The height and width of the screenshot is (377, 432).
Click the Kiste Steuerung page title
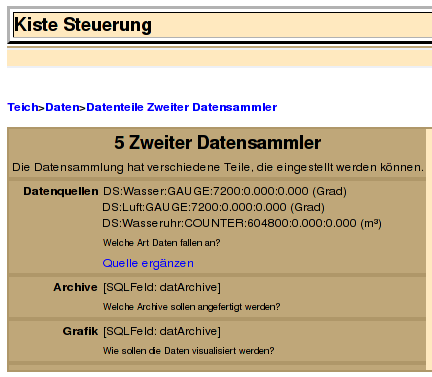83,25
